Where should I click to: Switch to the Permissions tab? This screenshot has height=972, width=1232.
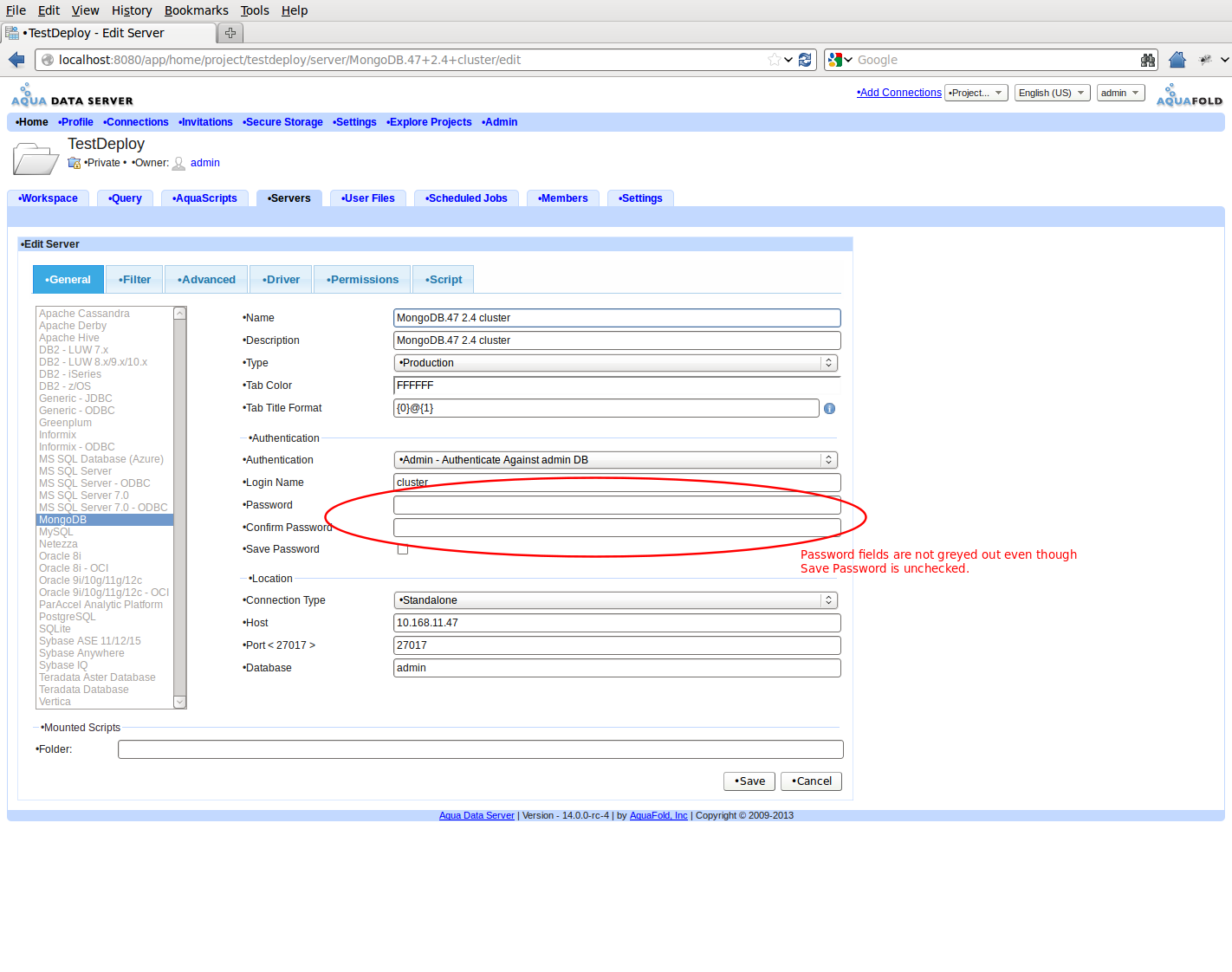(362, 280)
